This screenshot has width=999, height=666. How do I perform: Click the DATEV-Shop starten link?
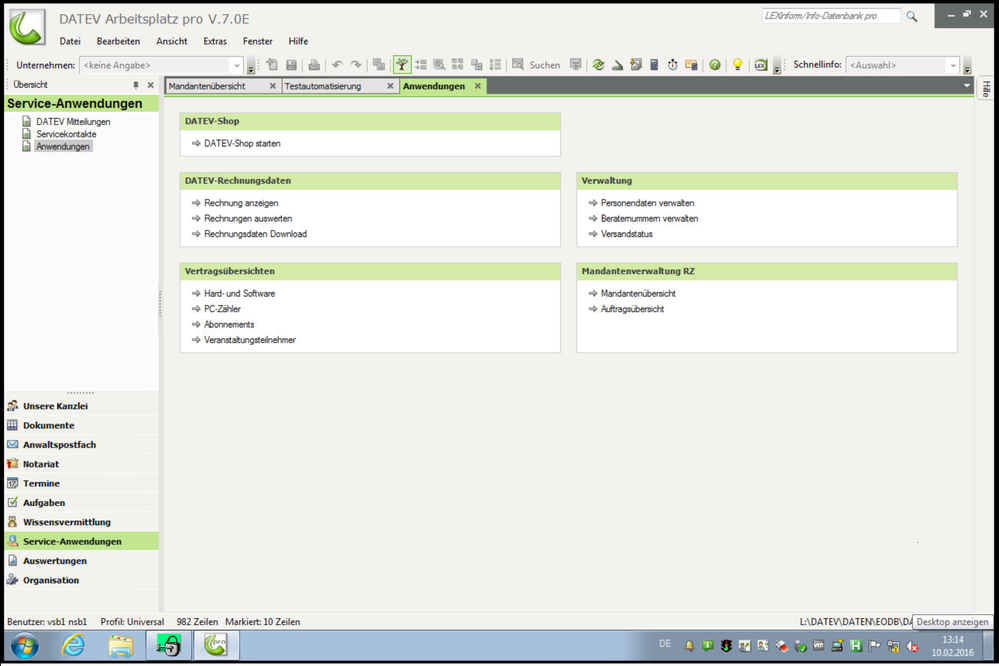(x=242, y=143)
